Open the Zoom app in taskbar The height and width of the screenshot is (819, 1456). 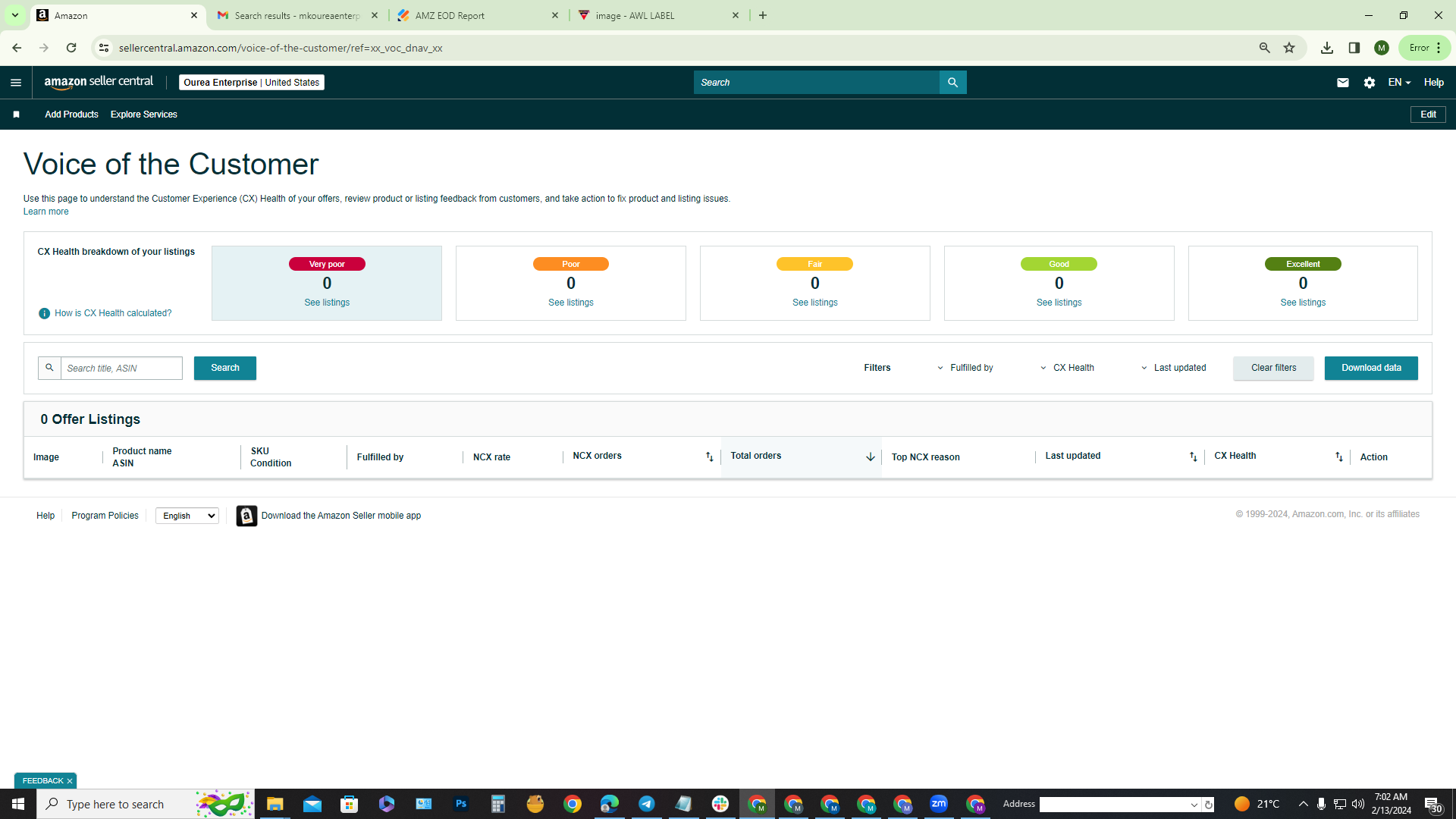pyautogui.click(x=939, y=804)
